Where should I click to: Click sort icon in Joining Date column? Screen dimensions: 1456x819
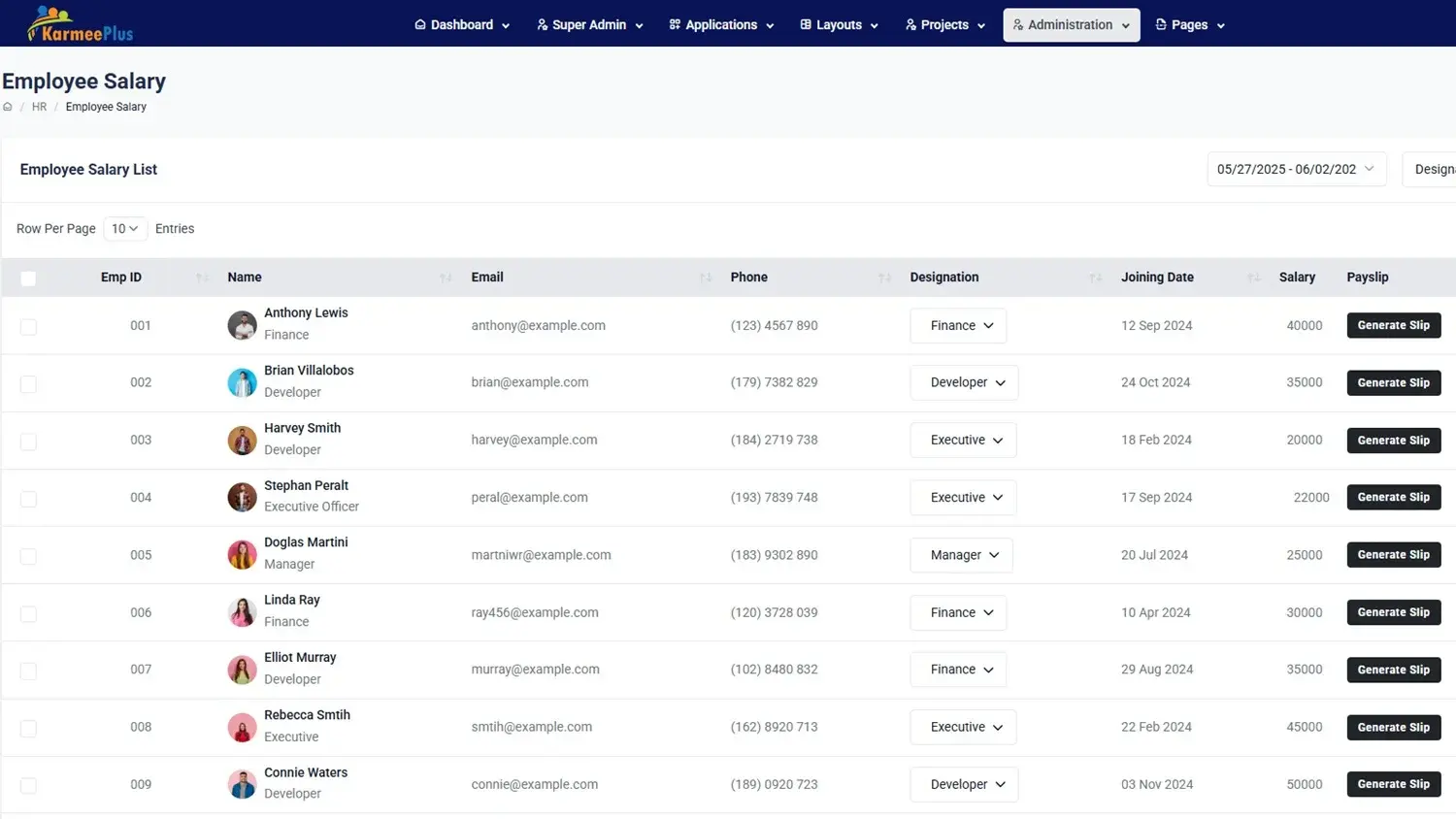(x=1253, y=278)
